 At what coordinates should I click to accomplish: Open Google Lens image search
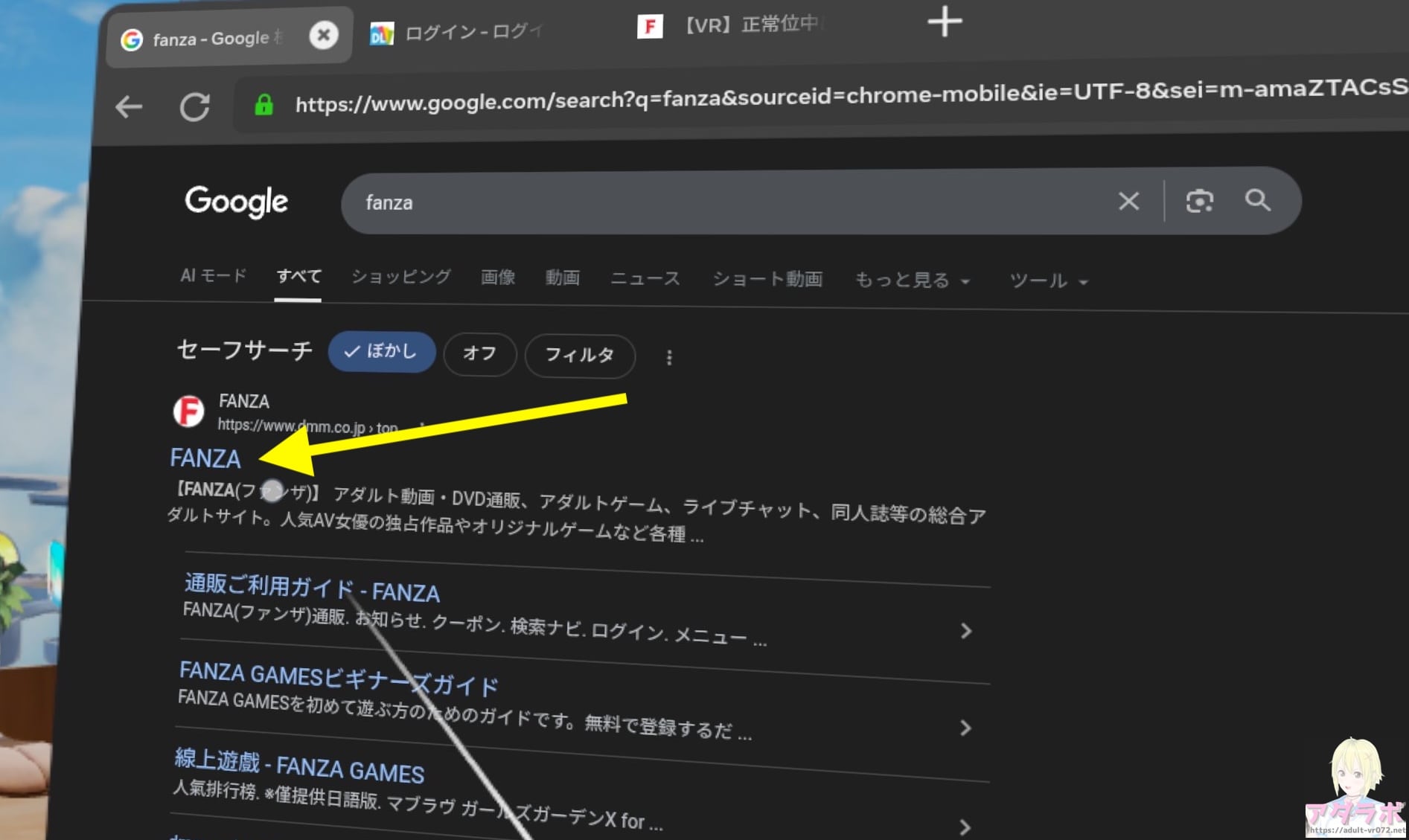point(1199,201)
